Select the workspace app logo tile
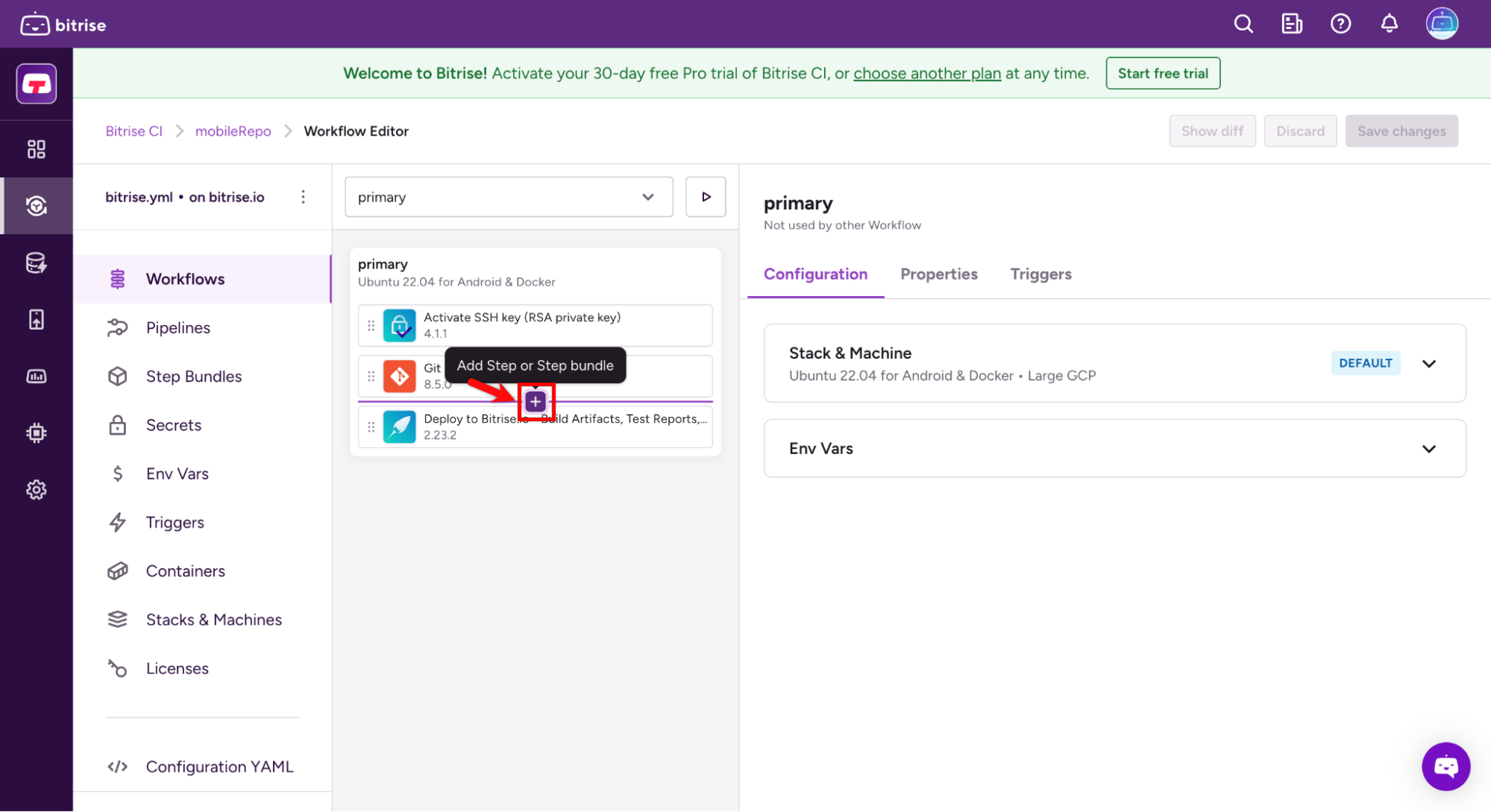 click(x=37, y=84)
